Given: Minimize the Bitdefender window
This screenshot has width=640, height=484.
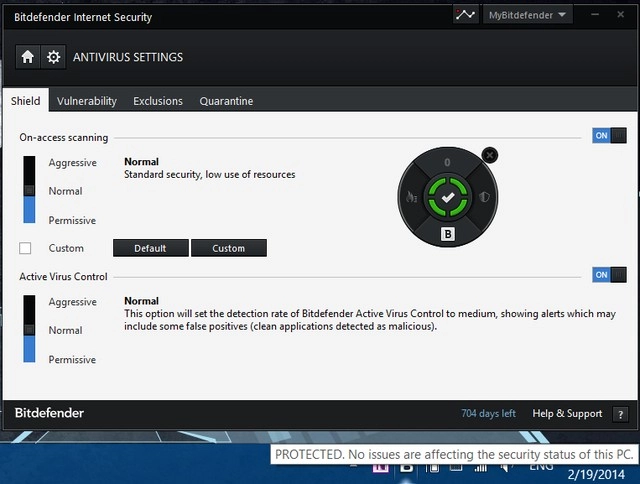Looking at the screenshot, I should (x=595, y=15).
